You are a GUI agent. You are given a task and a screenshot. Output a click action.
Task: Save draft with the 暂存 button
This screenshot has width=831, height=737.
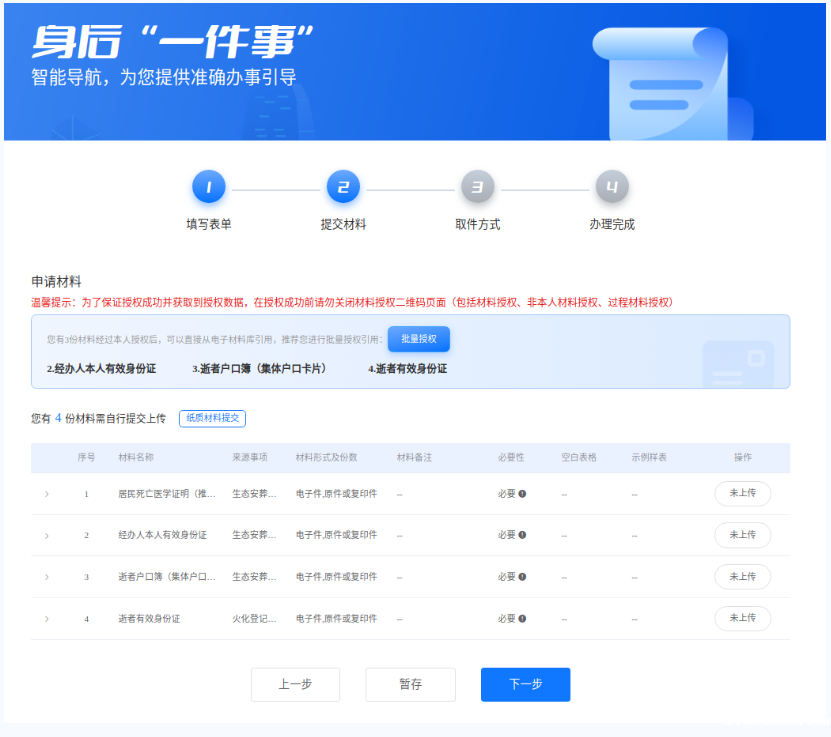[410, 684]
